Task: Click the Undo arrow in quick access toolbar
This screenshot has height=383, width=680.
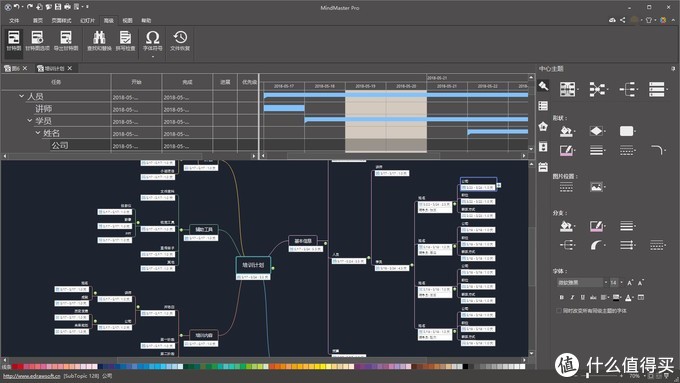Action: pos(16,7)
